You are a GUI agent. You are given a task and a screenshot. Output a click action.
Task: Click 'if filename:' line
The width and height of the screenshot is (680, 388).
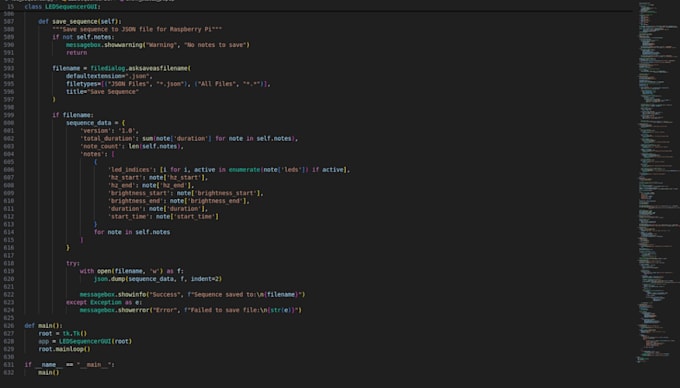tap(73, 115)
